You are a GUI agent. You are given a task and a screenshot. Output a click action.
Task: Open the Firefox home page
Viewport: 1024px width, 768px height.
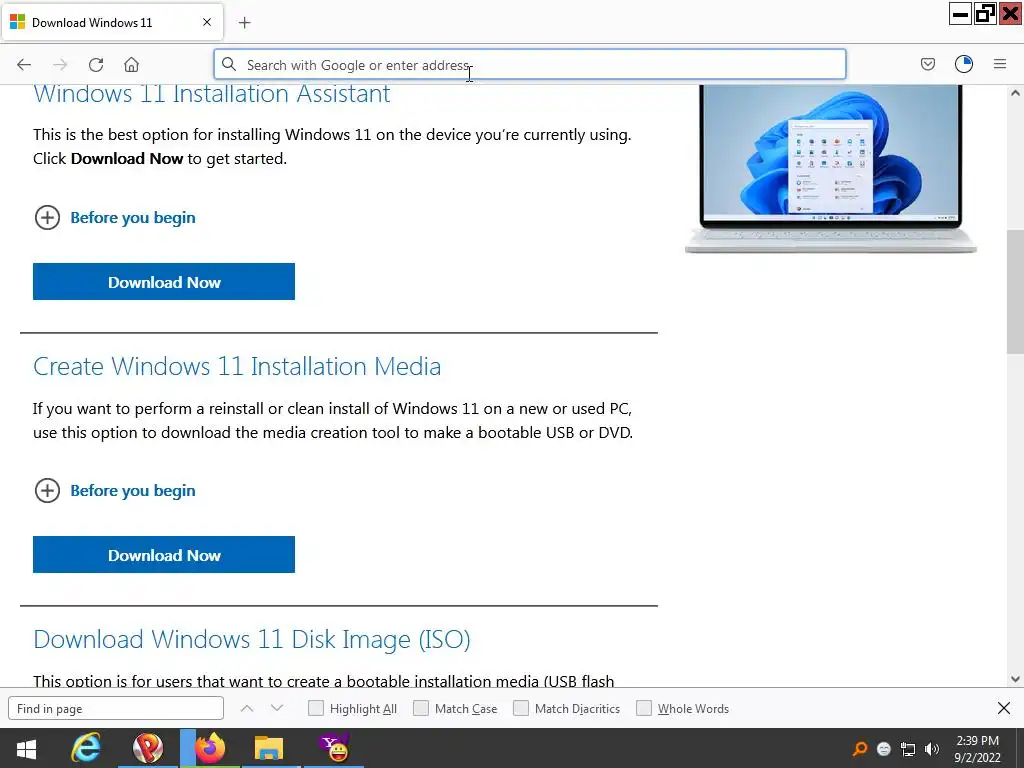click(131, 64)
